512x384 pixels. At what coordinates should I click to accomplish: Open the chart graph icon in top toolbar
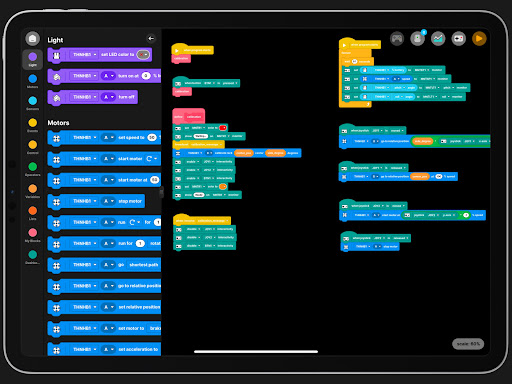tap(438, 39)
